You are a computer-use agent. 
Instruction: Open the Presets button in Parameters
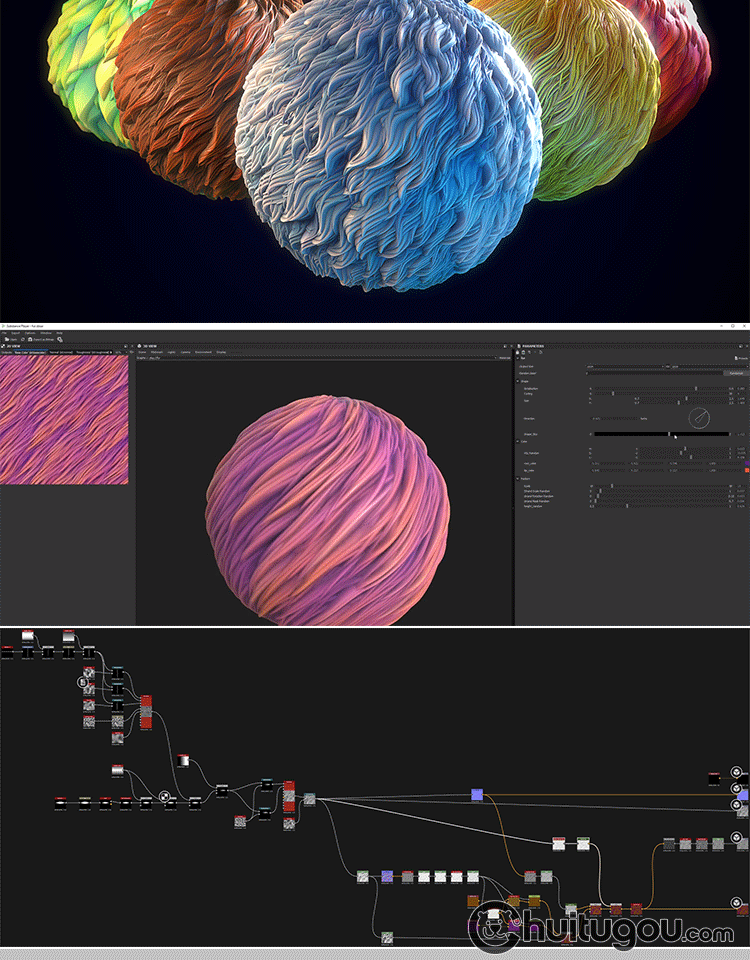740,358
